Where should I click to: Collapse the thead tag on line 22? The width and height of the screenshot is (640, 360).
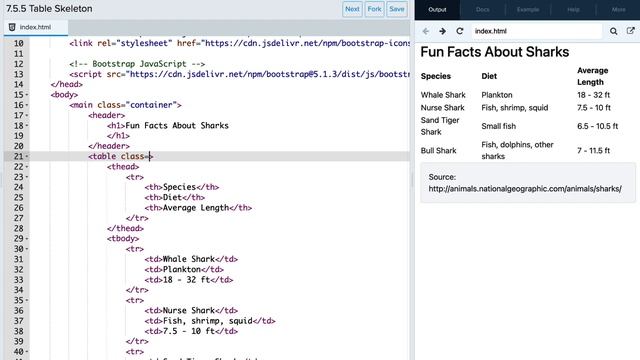[27, 167]
